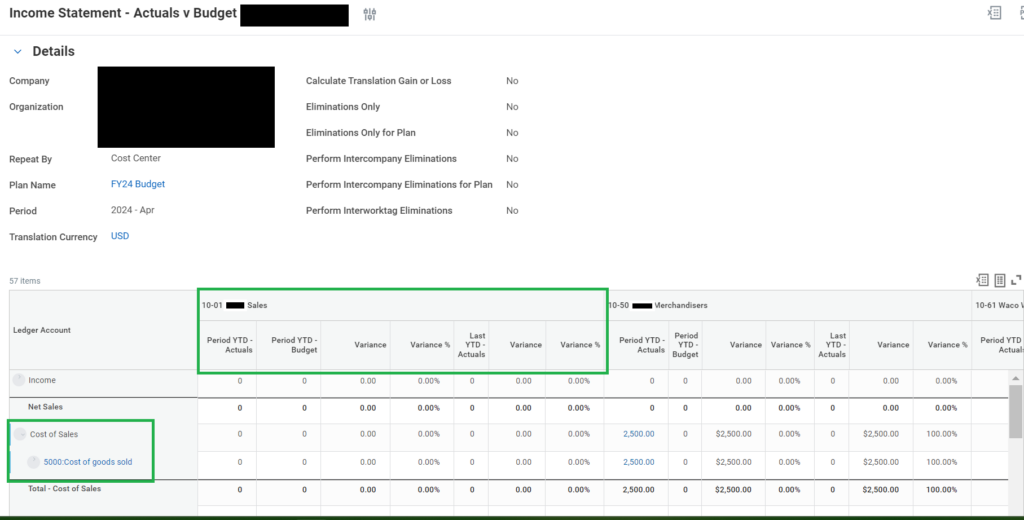Click the Translation Currency field label
The width and height of the screenshot is (1024, 520).
pyautogui.click(x=53, y=237)
